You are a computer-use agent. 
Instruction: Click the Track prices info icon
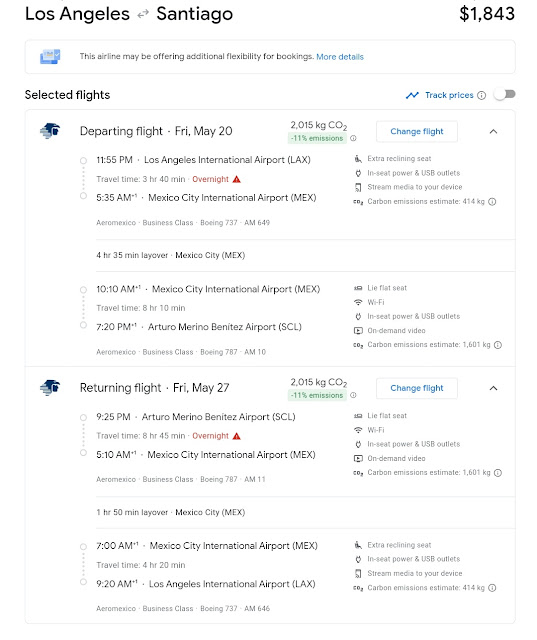coord(482,95)
